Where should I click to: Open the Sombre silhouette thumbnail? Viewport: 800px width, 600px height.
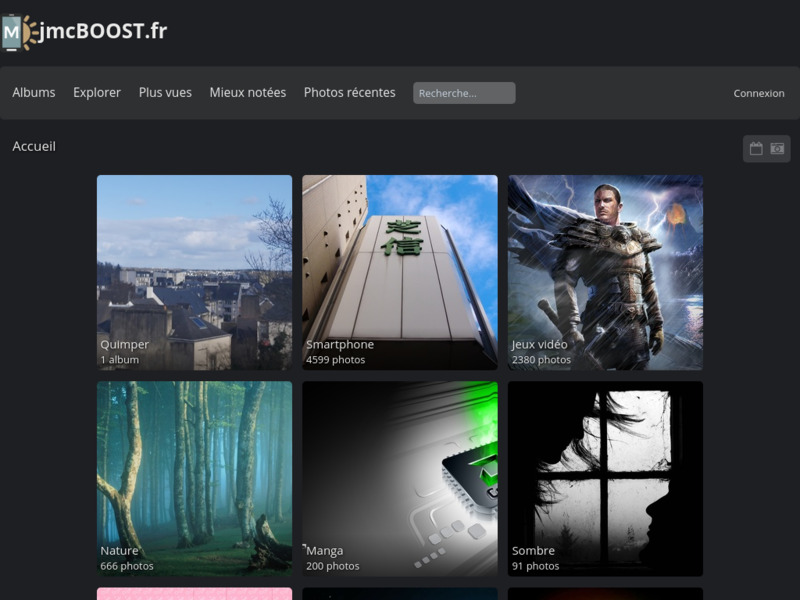click(x=605, y=465)
